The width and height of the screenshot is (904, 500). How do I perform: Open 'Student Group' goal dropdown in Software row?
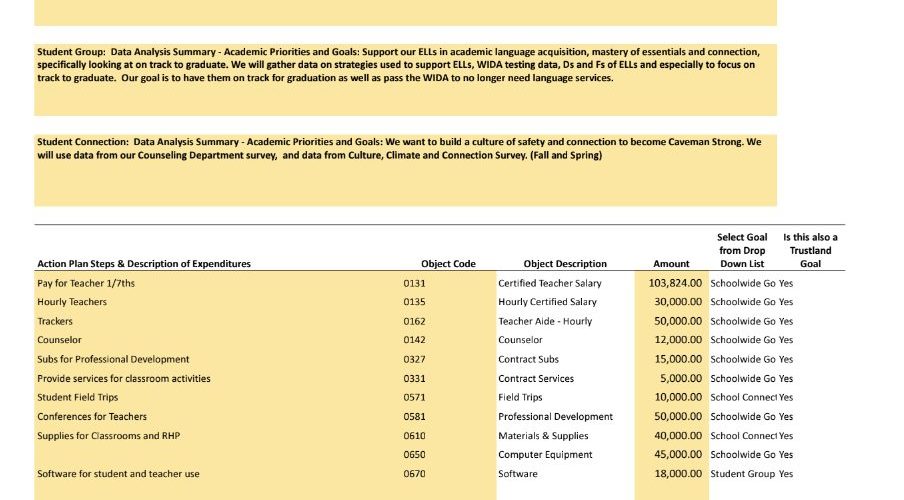click(x=743, y=473)
